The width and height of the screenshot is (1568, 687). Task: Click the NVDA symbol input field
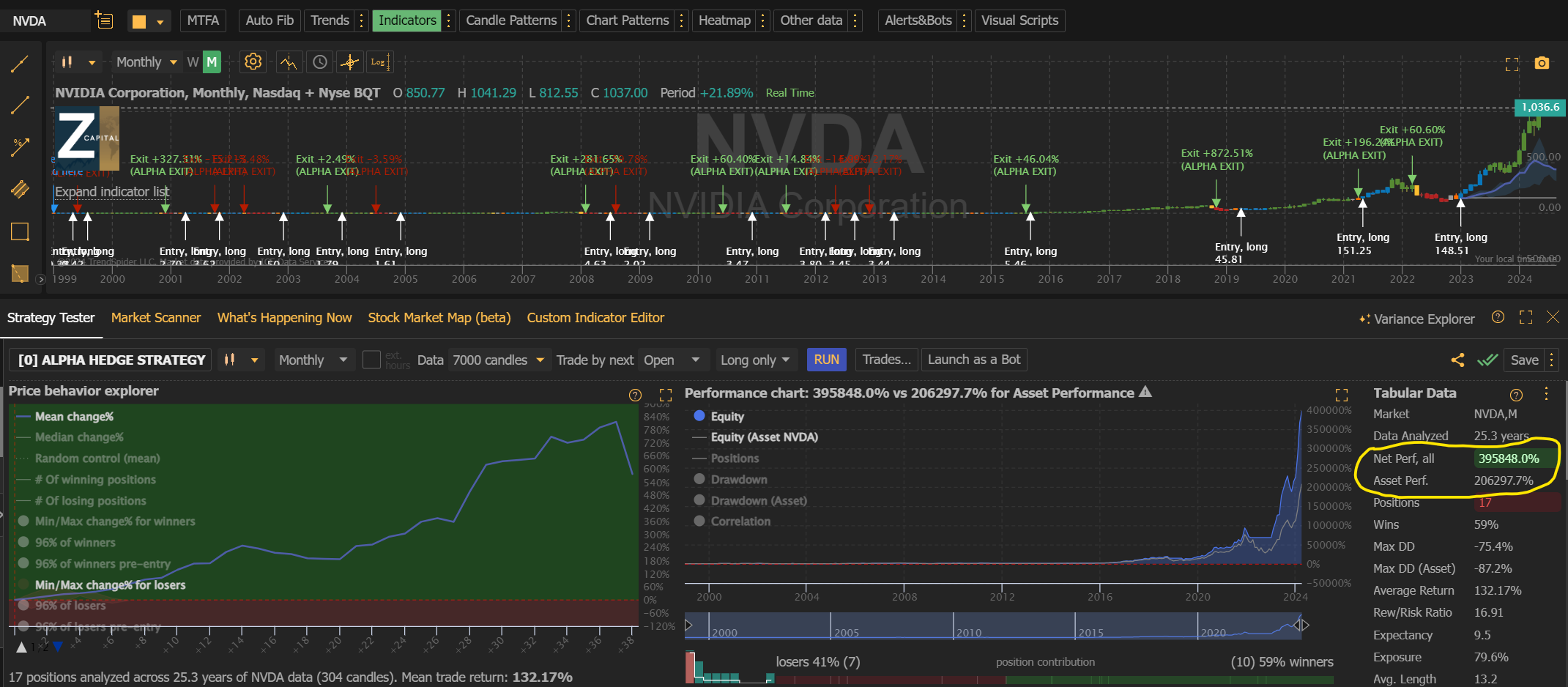click(x=45, y=21)
